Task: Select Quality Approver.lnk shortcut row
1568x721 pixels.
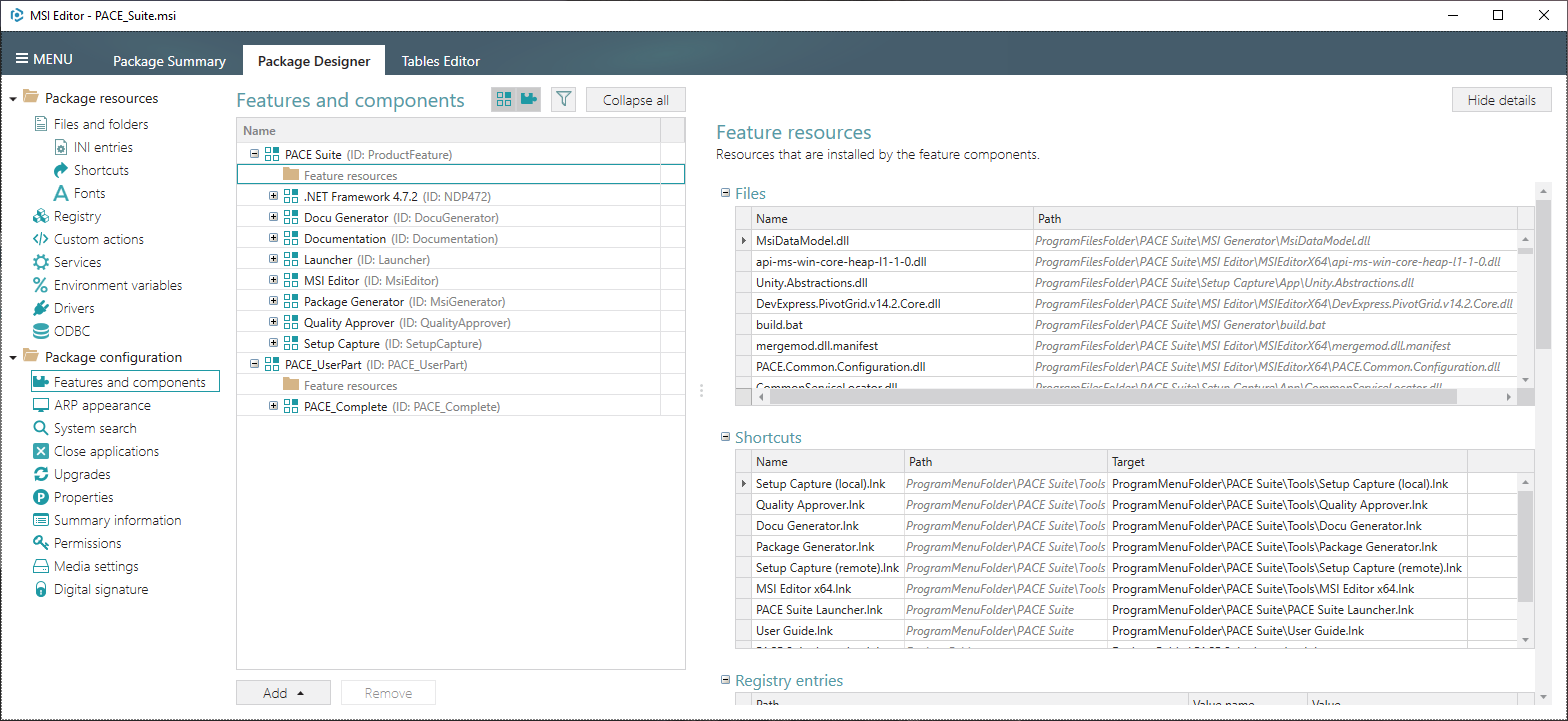Action: click(1126, 504)
